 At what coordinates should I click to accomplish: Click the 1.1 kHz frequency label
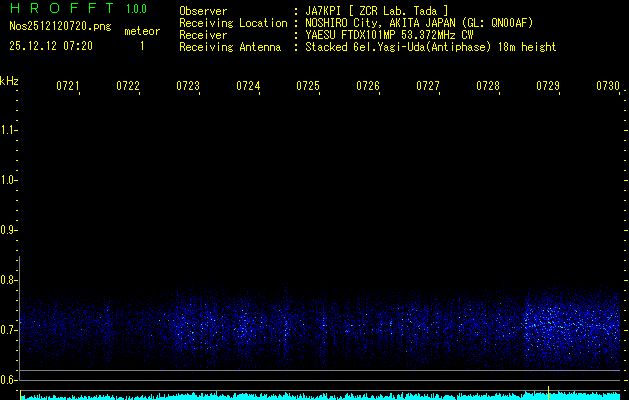9,130
